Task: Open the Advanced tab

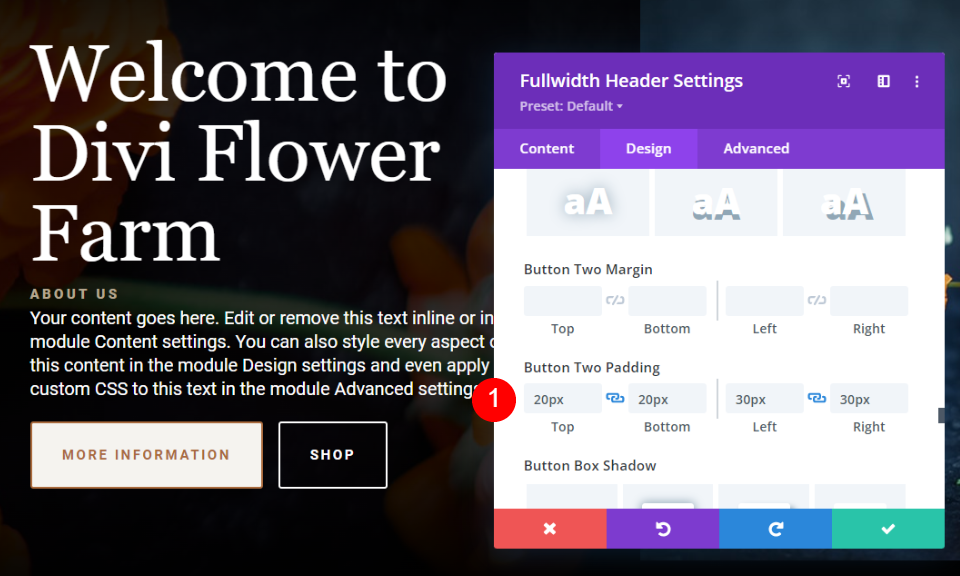Action: (x=756, y=149)
